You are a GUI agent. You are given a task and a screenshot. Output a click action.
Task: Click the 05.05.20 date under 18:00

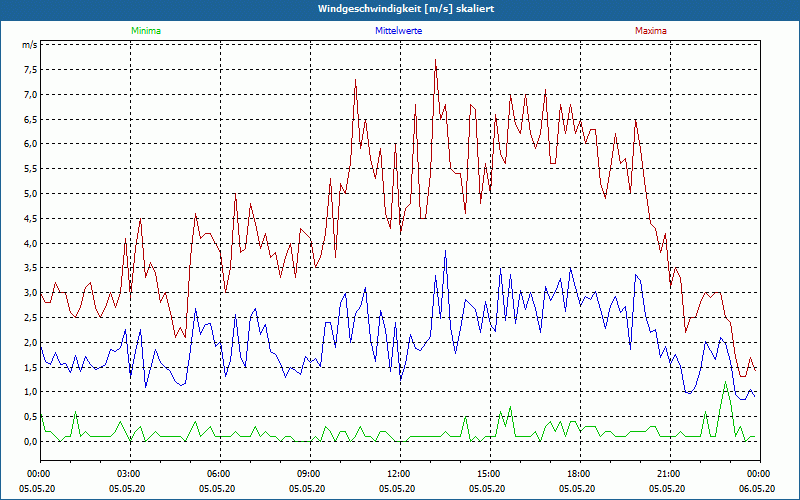point(577,488)
